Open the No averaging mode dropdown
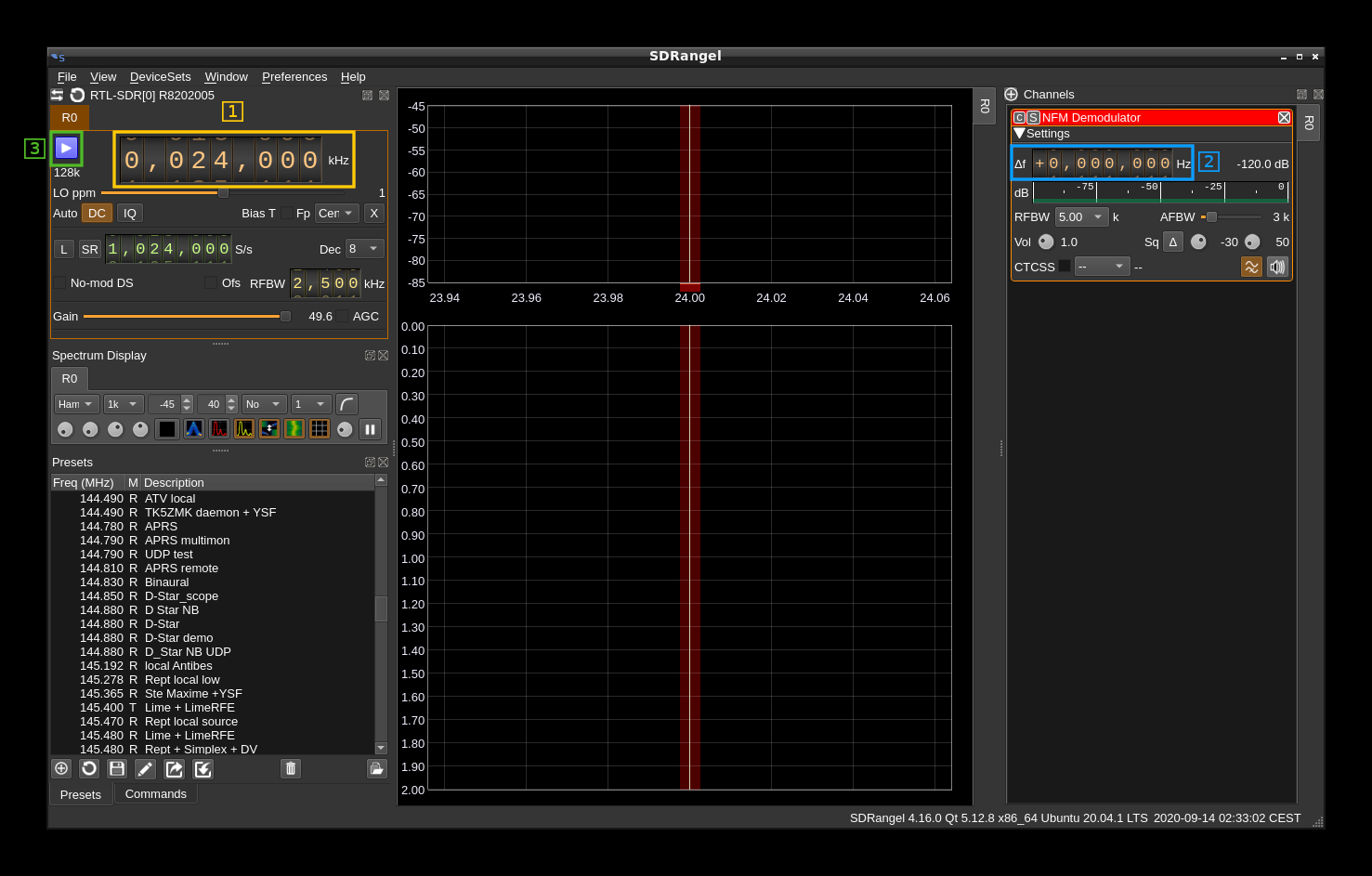This screenshot has width=1372, height=876. 264,404
